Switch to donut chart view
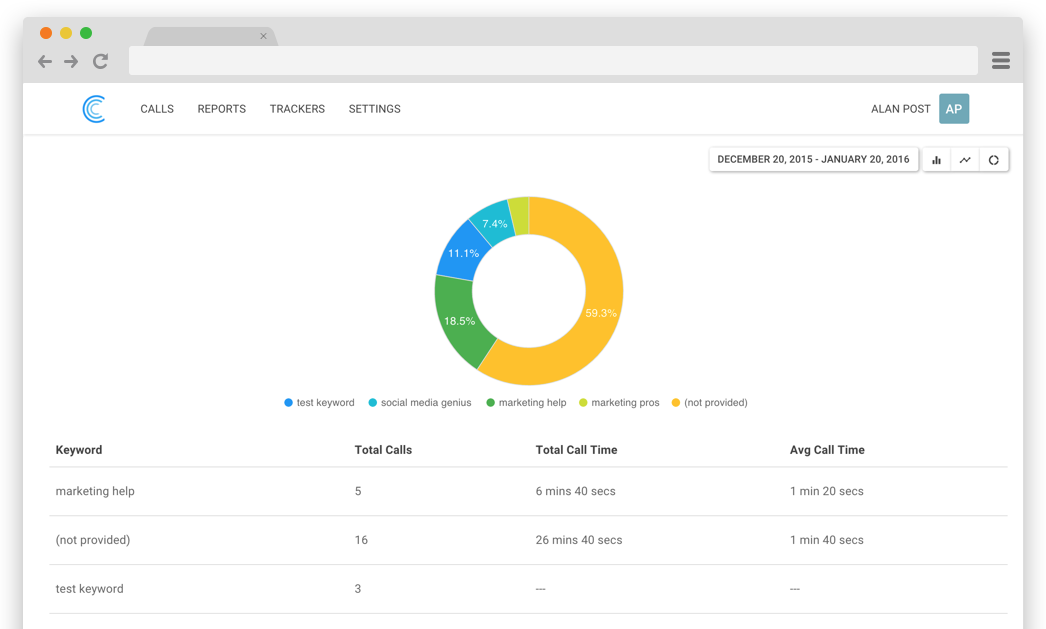Screen dimensions: 1046x629 [x=994, y=160]
